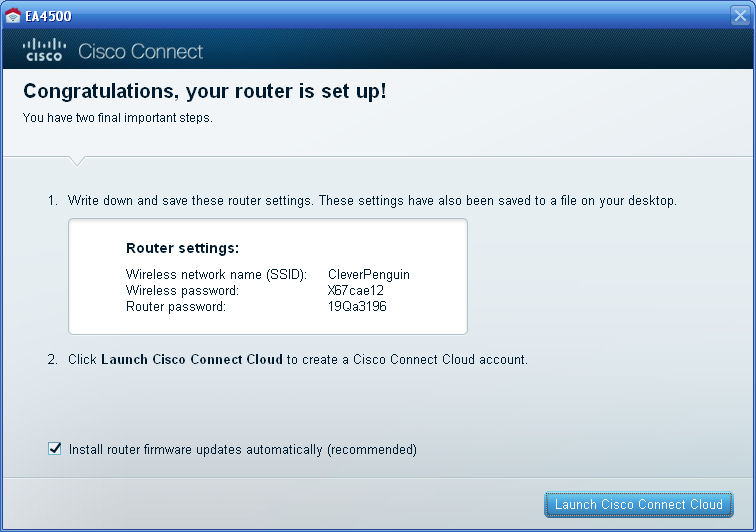Click the Cisco logo in header

[x=44, y=50]
